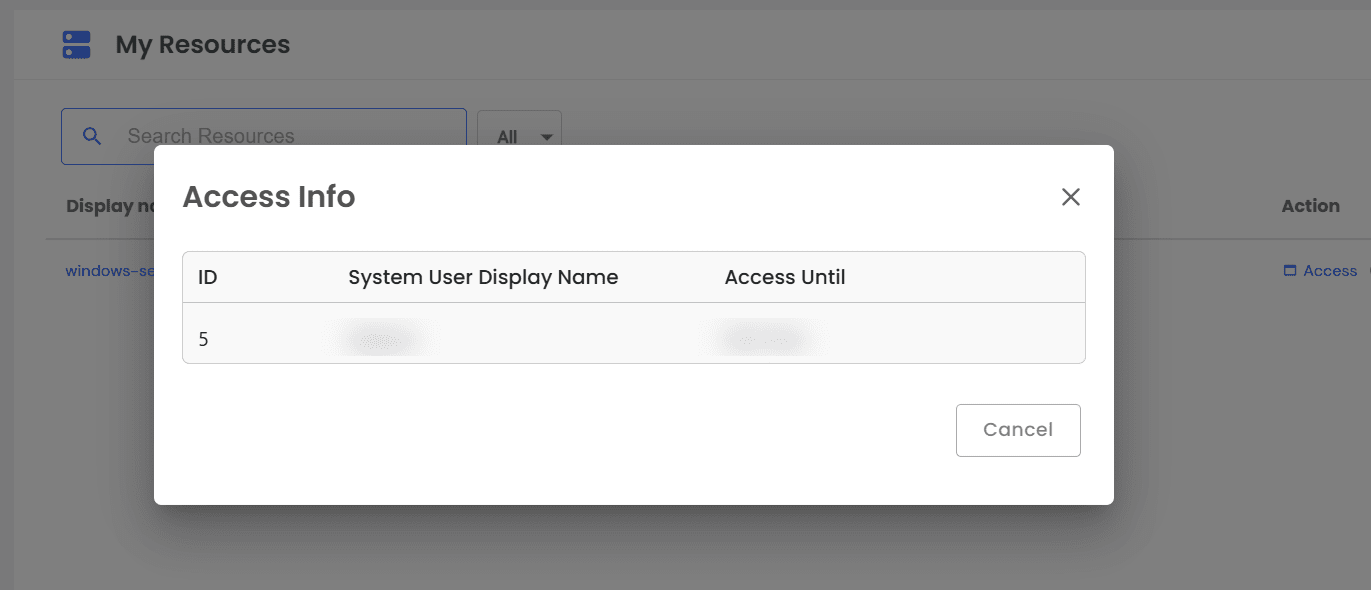Viewport: 1371px width, 590px height.
Task: Click the search magnifier icon
Action: click(x=93, y=135)
